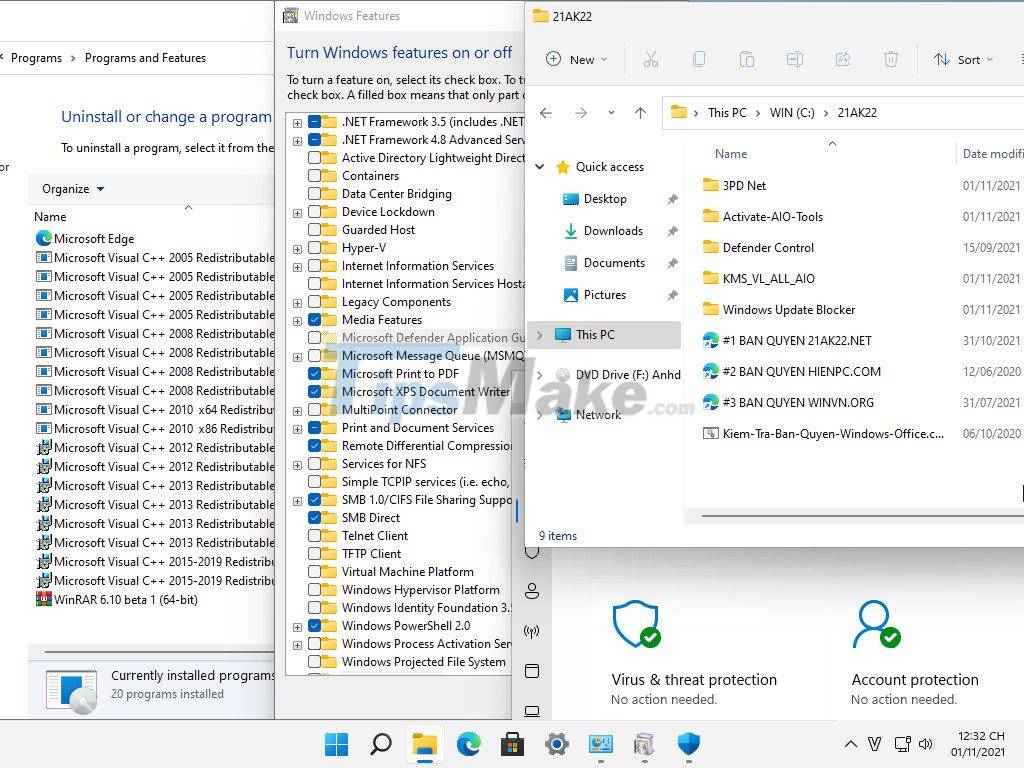Uncheck Microsoft Print to PDF
The width and height of the screenshot is (1024, 768).
pyautogui.click(x=314, y=374)
